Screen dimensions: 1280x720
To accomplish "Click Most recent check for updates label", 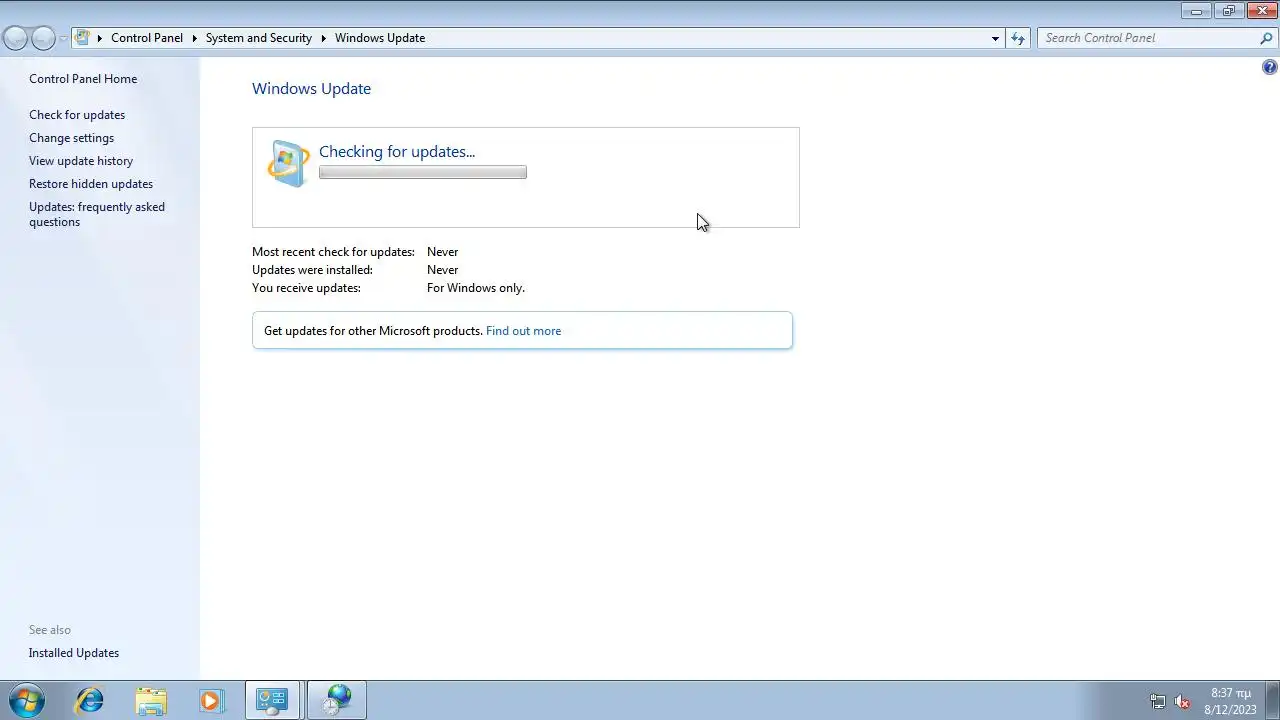I will [333, 252].
